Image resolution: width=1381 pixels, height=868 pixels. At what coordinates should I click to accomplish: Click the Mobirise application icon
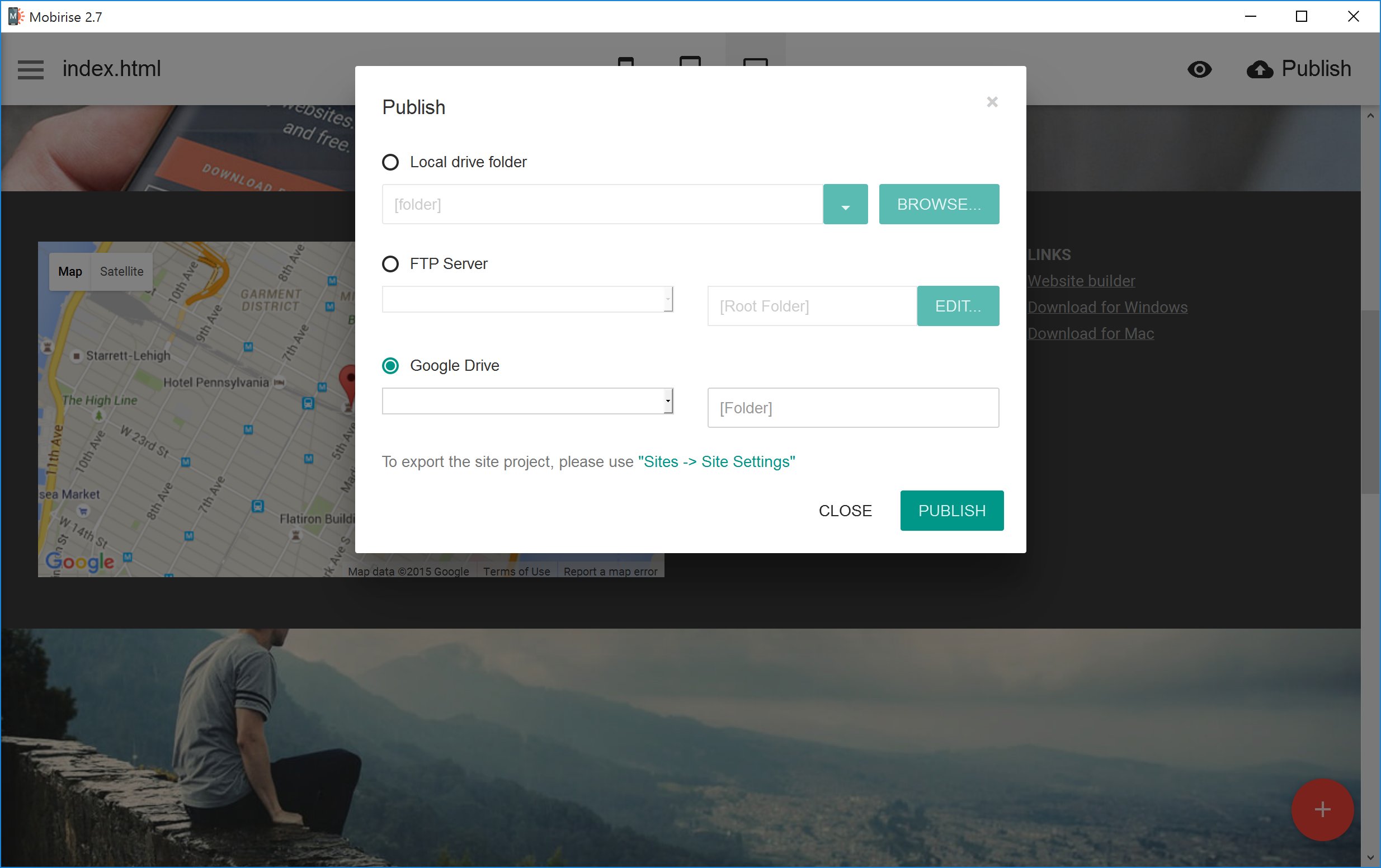13,15
